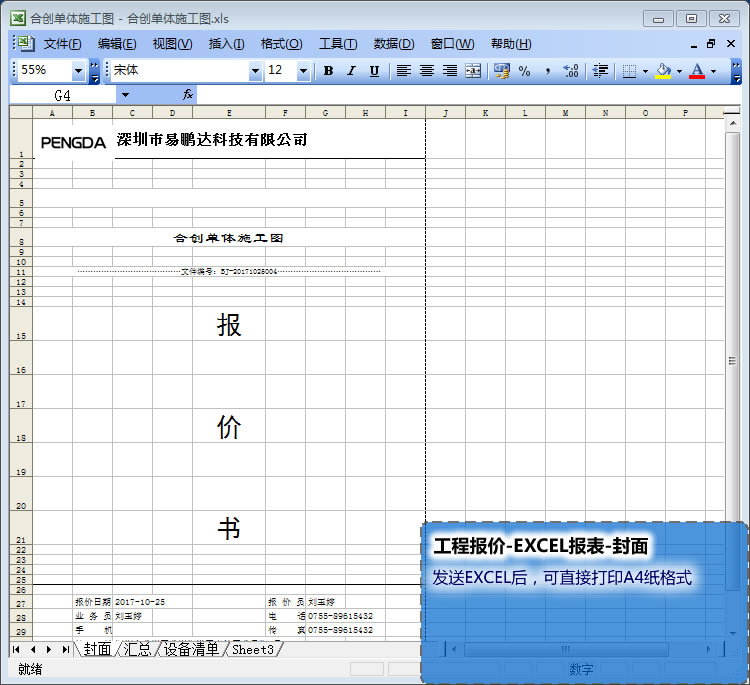Switch to 封面 sheet tab

coord(97,649)
